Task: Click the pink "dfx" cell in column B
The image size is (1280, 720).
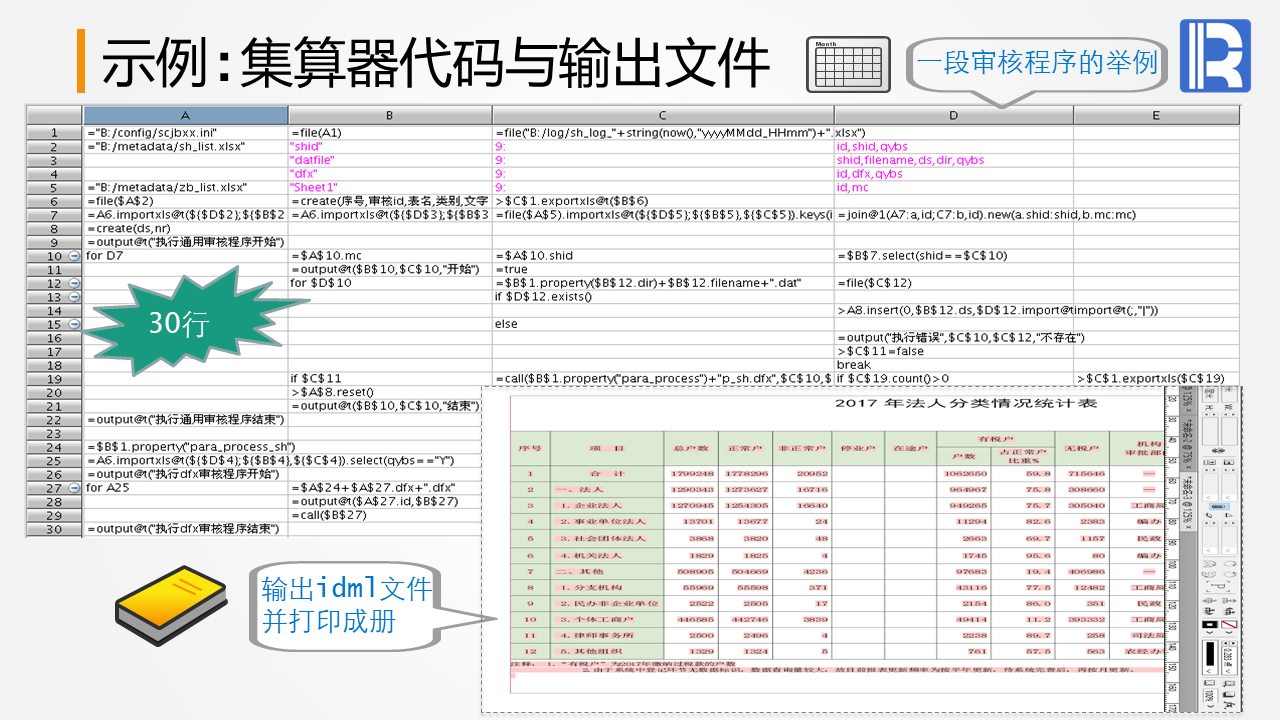Action: coord(390,174)
